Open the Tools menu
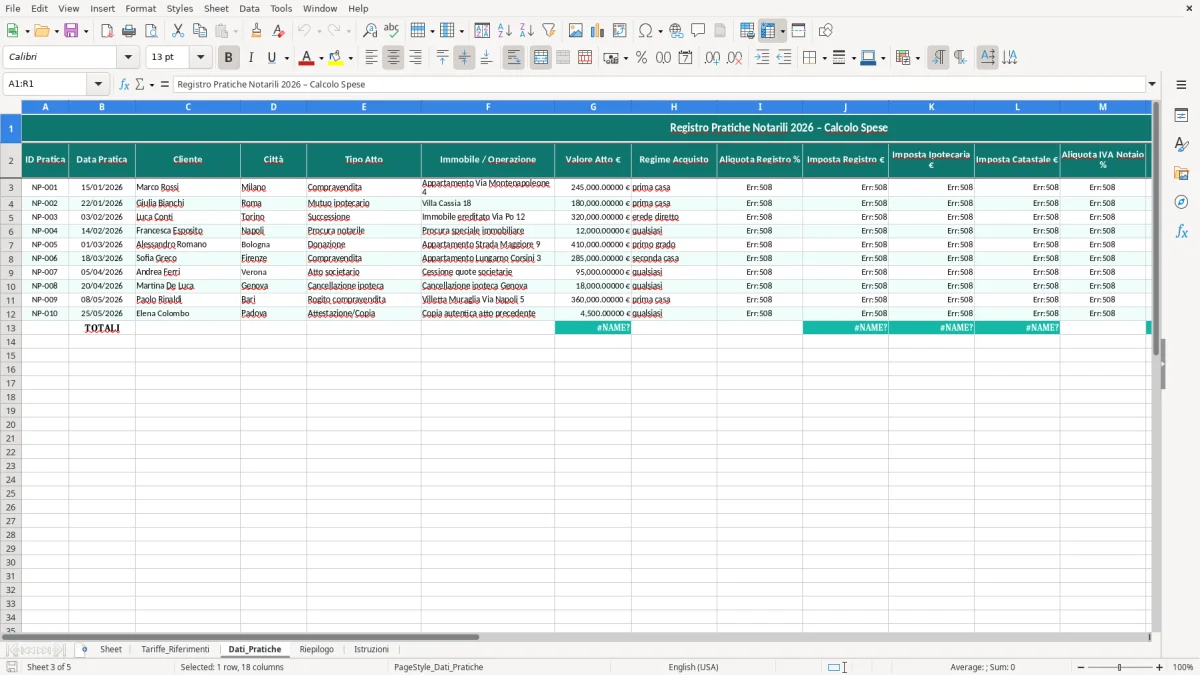The height and width of the screenshot is (675, 1200). point(281,8)
